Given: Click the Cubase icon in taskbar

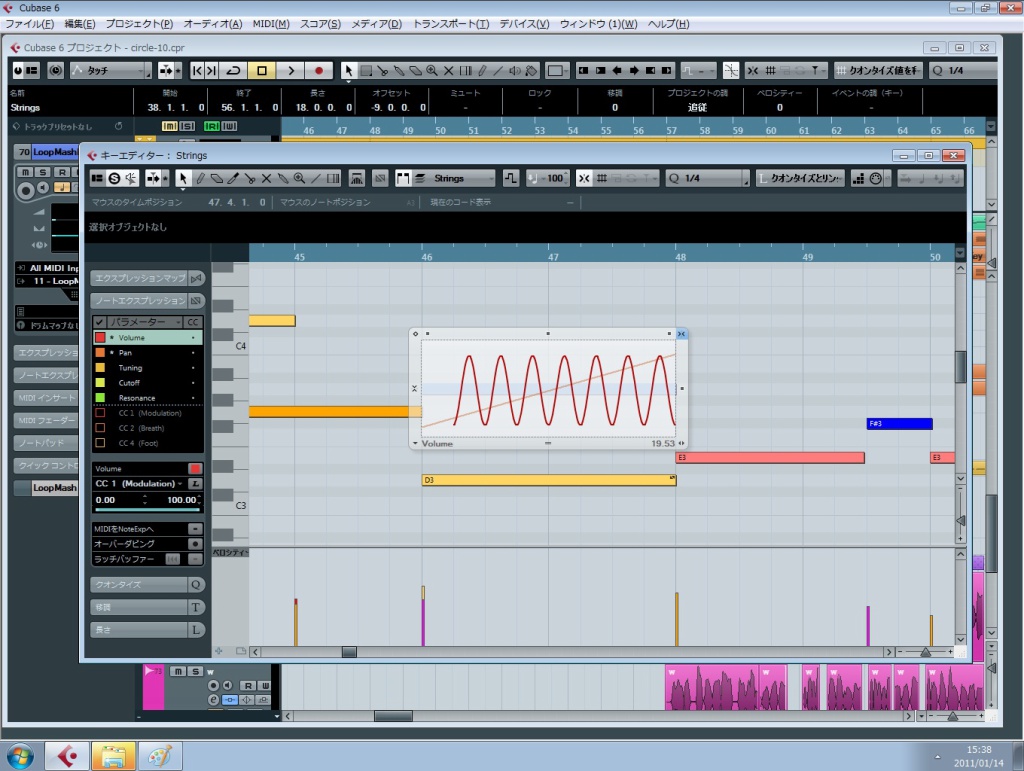Looking at the screenshot, I should 67,757.
